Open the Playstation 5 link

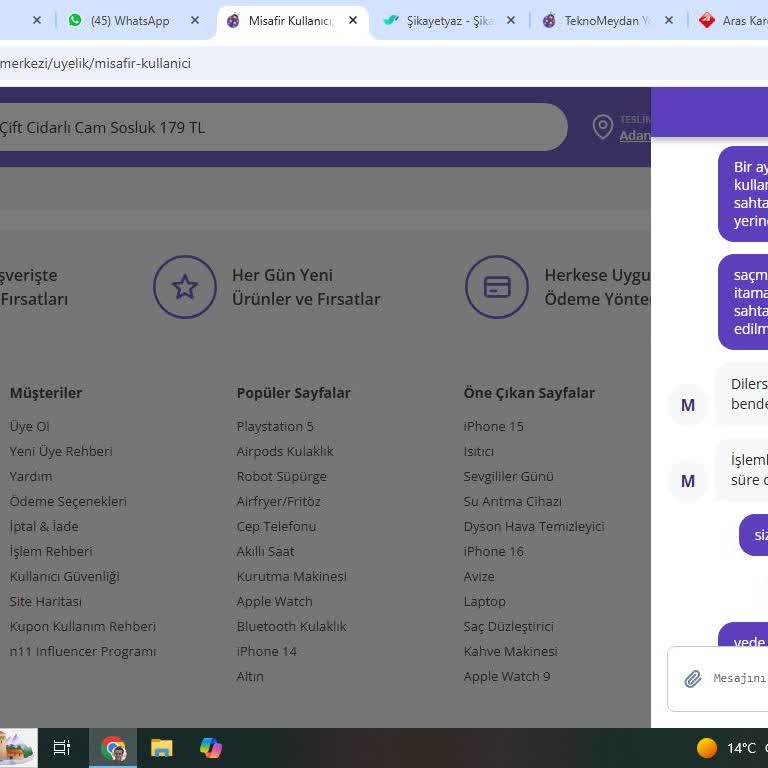point(275,427)
